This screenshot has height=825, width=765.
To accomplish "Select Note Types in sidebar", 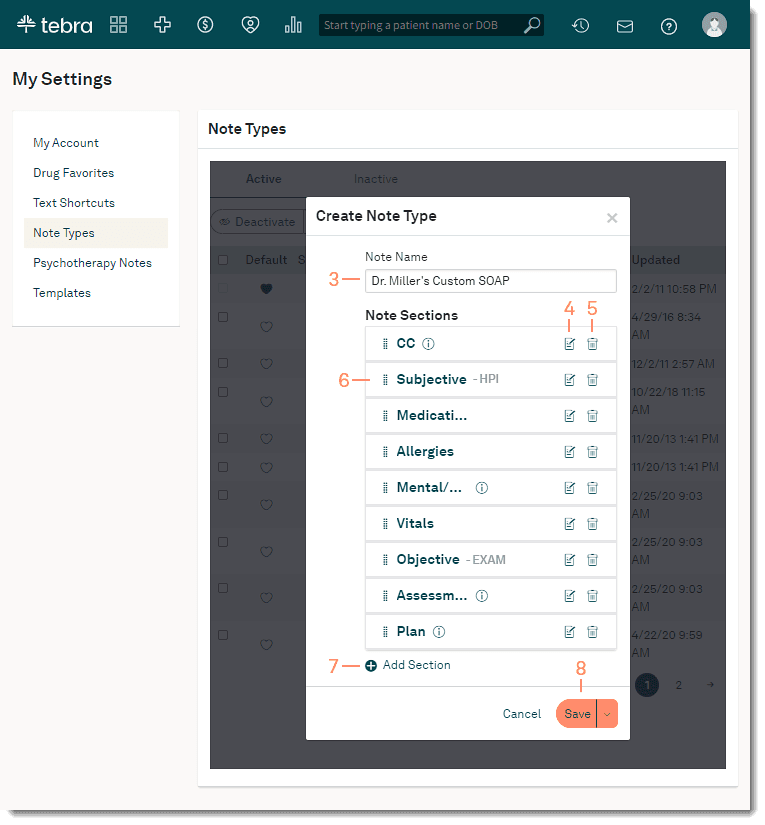I will [96, 233].
